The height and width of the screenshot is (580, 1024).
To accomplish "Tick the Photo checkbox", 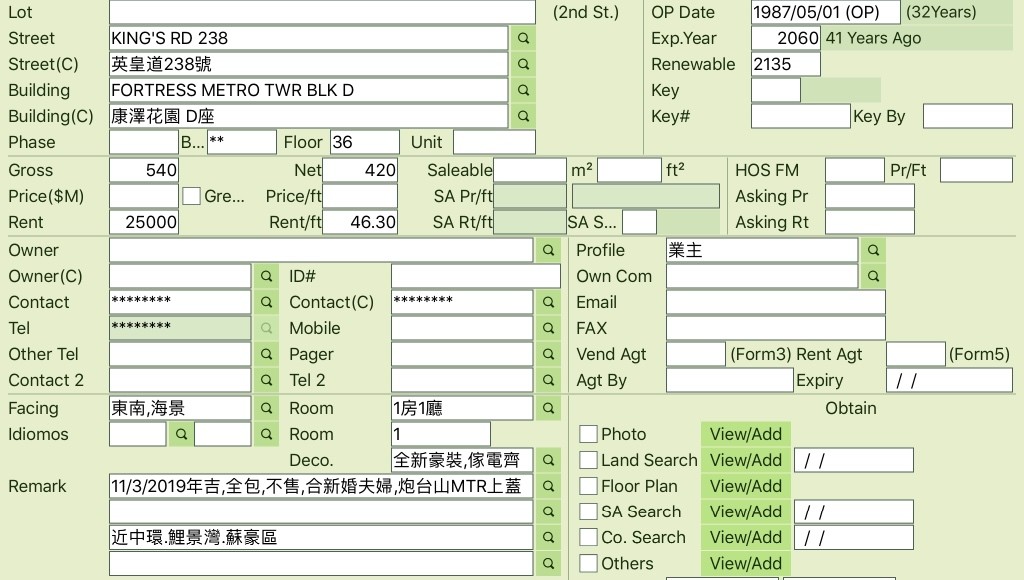I will coord(589,434).
